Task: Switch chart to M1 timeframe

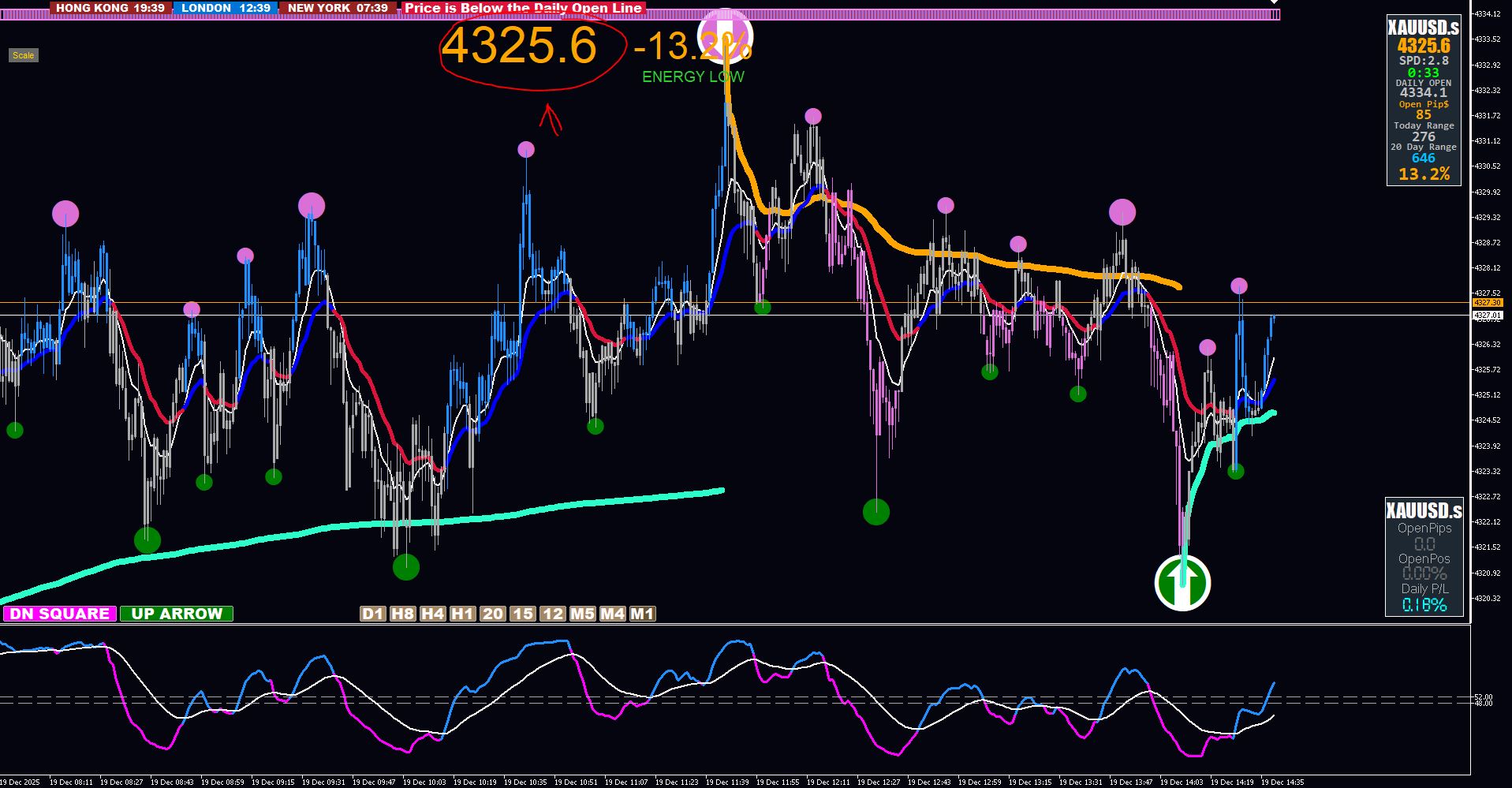Action: pos(642,614)
